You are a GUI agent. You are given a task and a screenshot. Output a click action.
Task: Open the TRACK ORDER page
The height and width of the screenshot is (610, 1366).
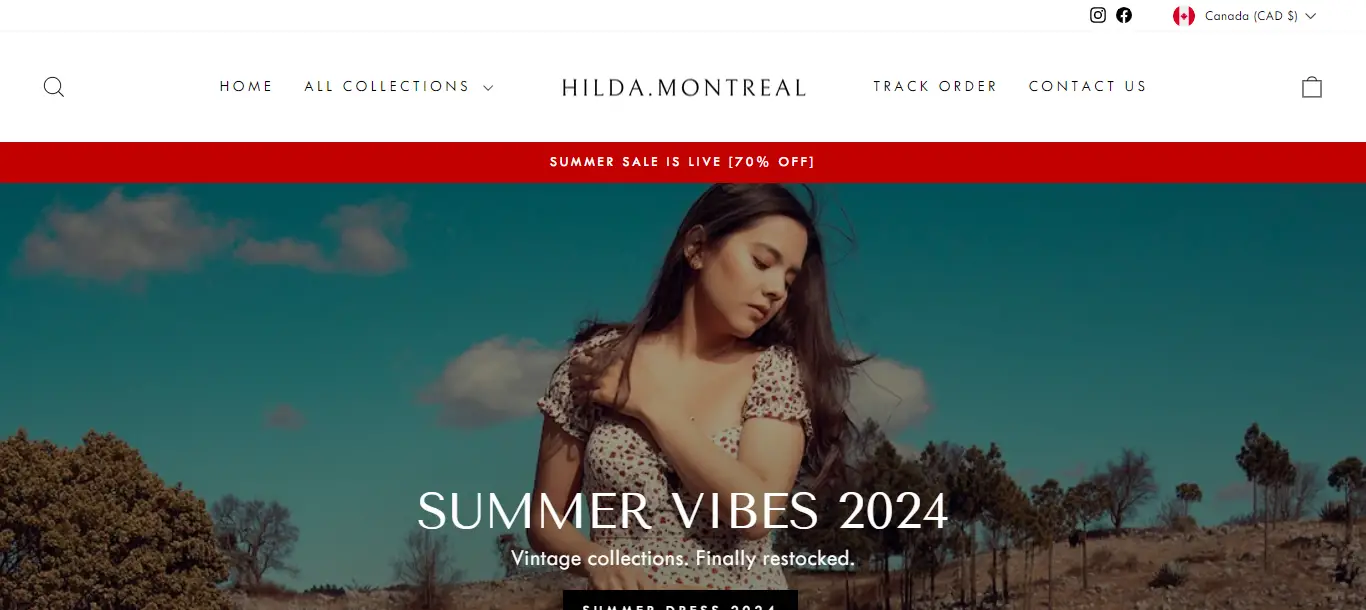(935, 86)
